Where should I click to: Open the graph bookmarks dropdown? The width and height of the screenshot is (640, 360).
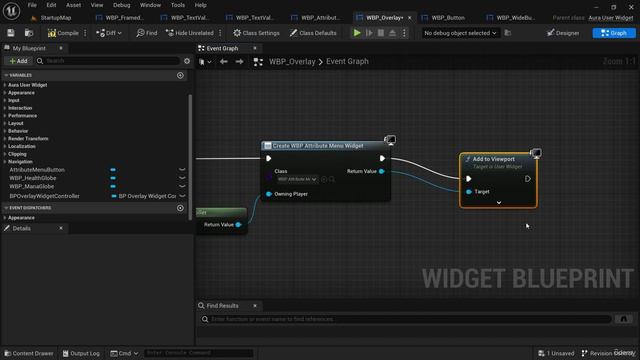205,62
